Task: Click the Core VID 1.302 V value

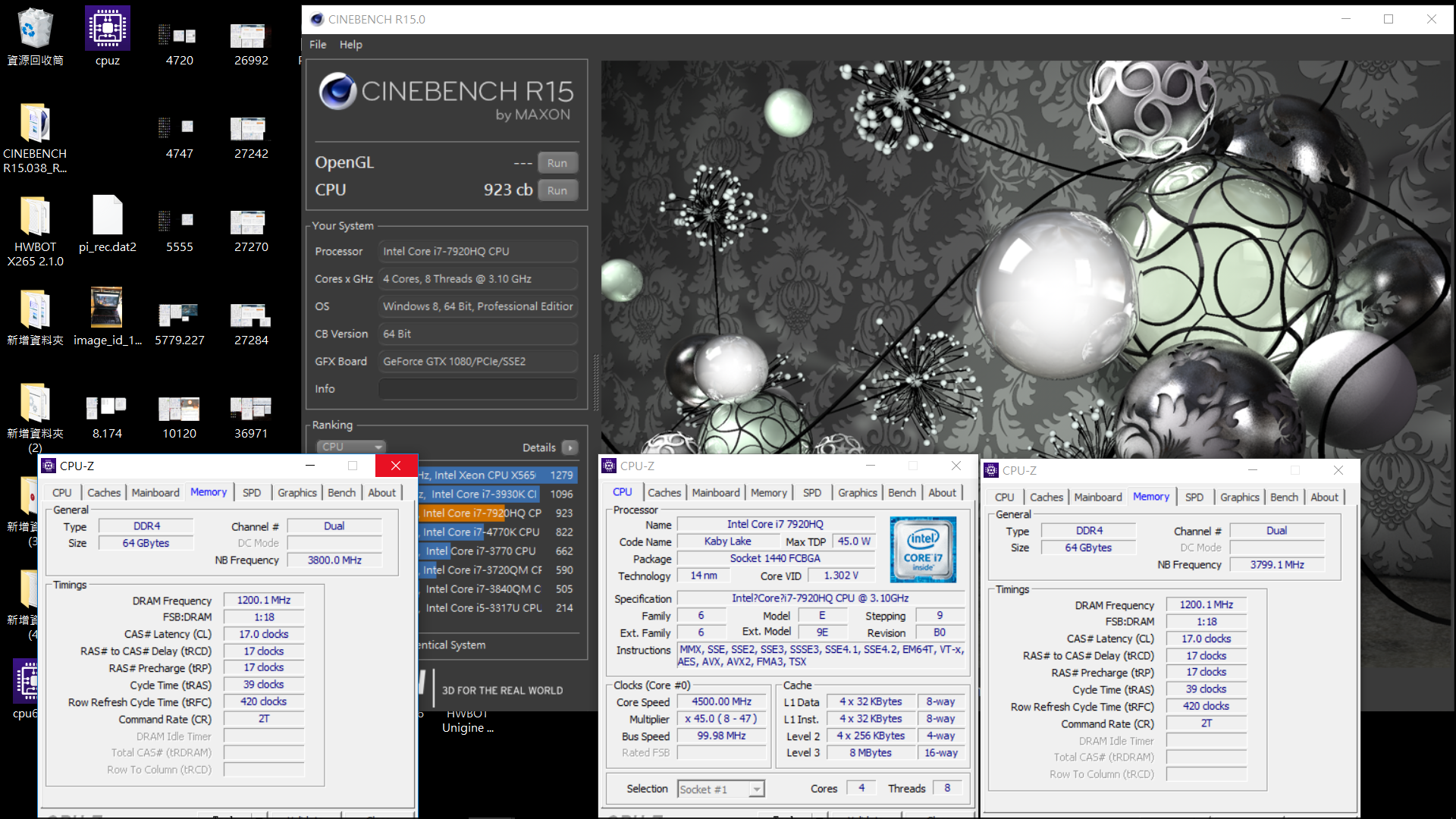Action: pyautogui.click(x=841, y=576)
